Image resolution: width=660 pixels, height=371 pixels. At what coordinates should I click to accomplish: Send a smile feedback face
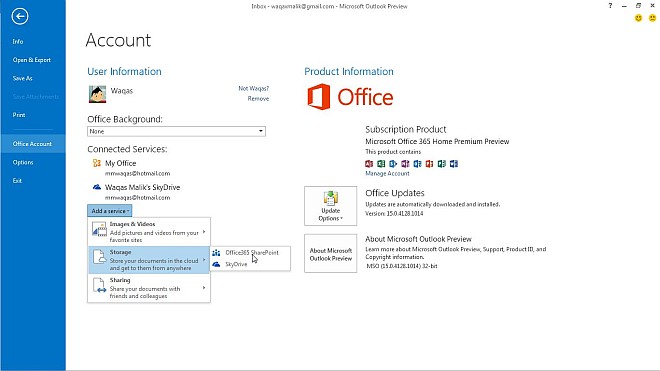coord(639,18)
